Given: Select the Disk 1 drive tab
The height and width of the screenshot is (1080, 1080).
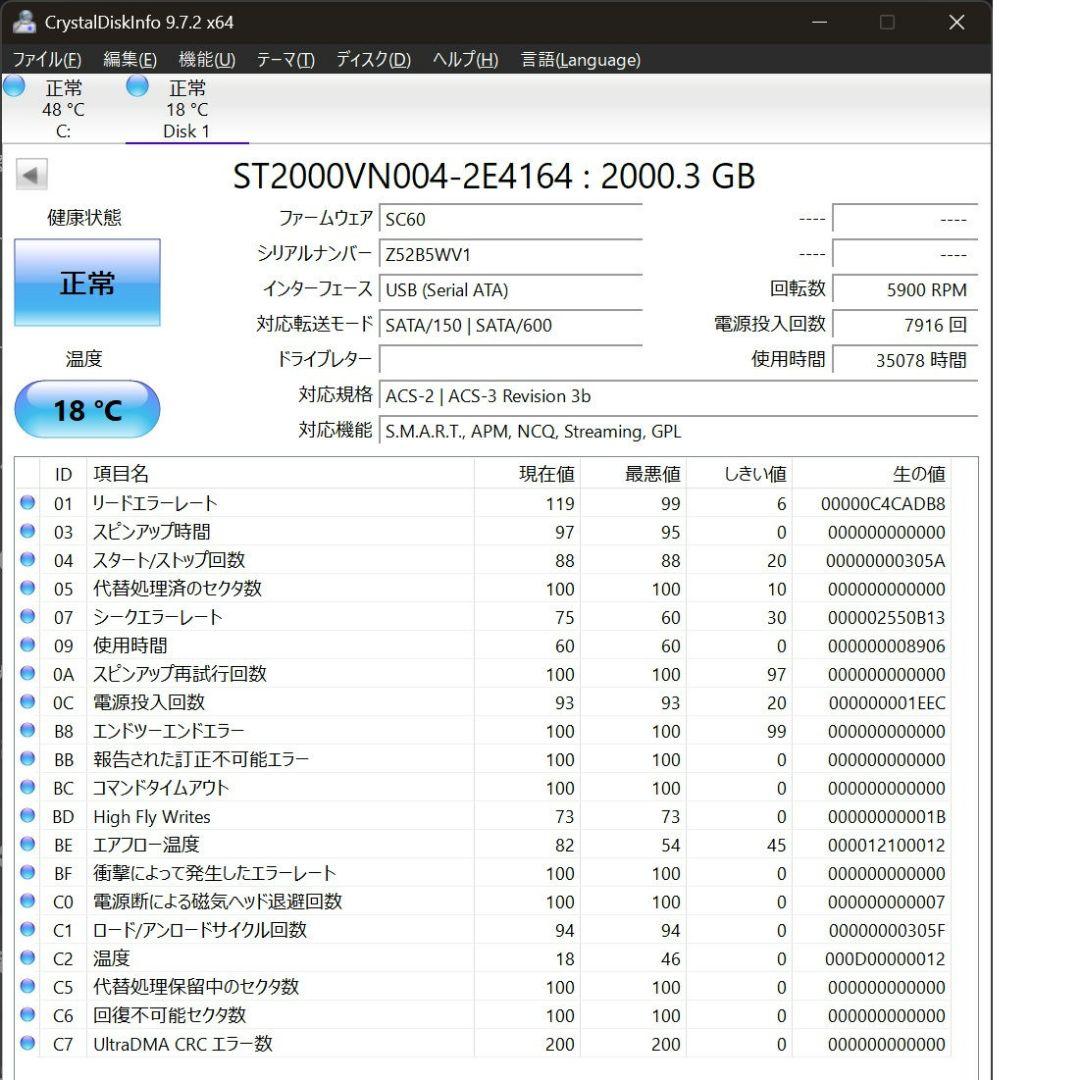Looking at the screenshot, I should [187, 110].
